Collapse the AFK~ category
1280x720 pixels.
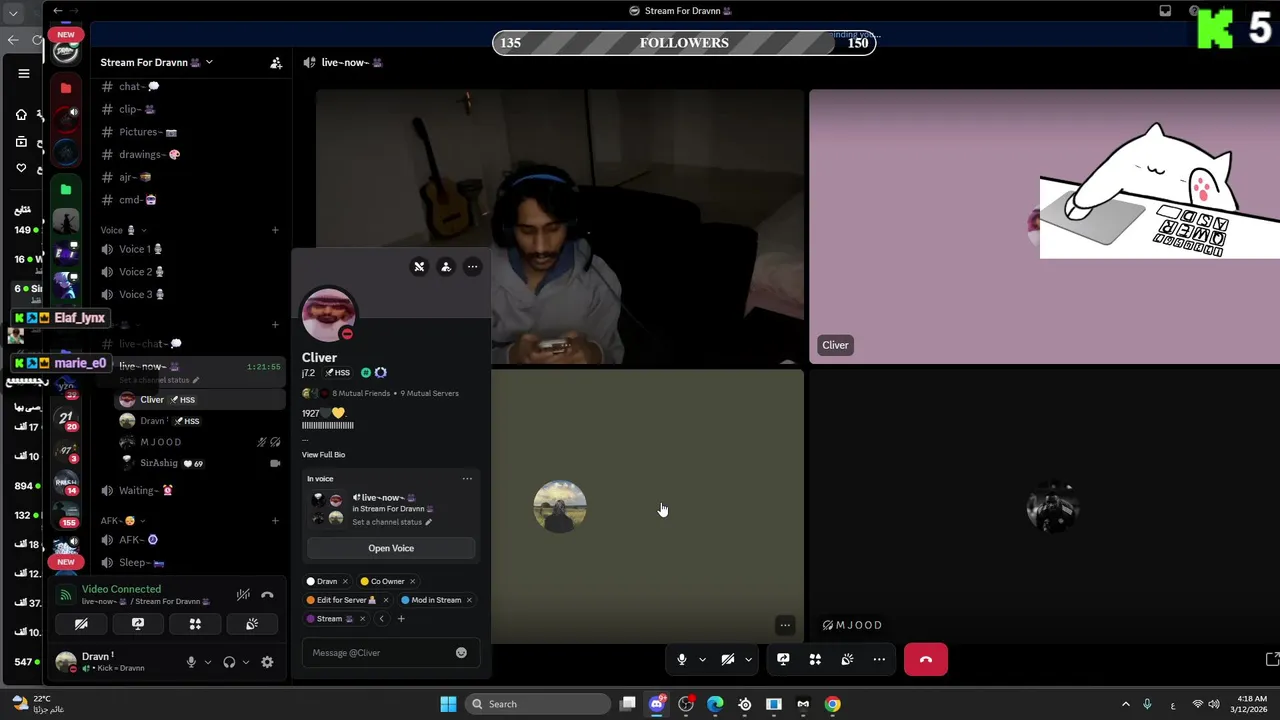click(122, 521)
